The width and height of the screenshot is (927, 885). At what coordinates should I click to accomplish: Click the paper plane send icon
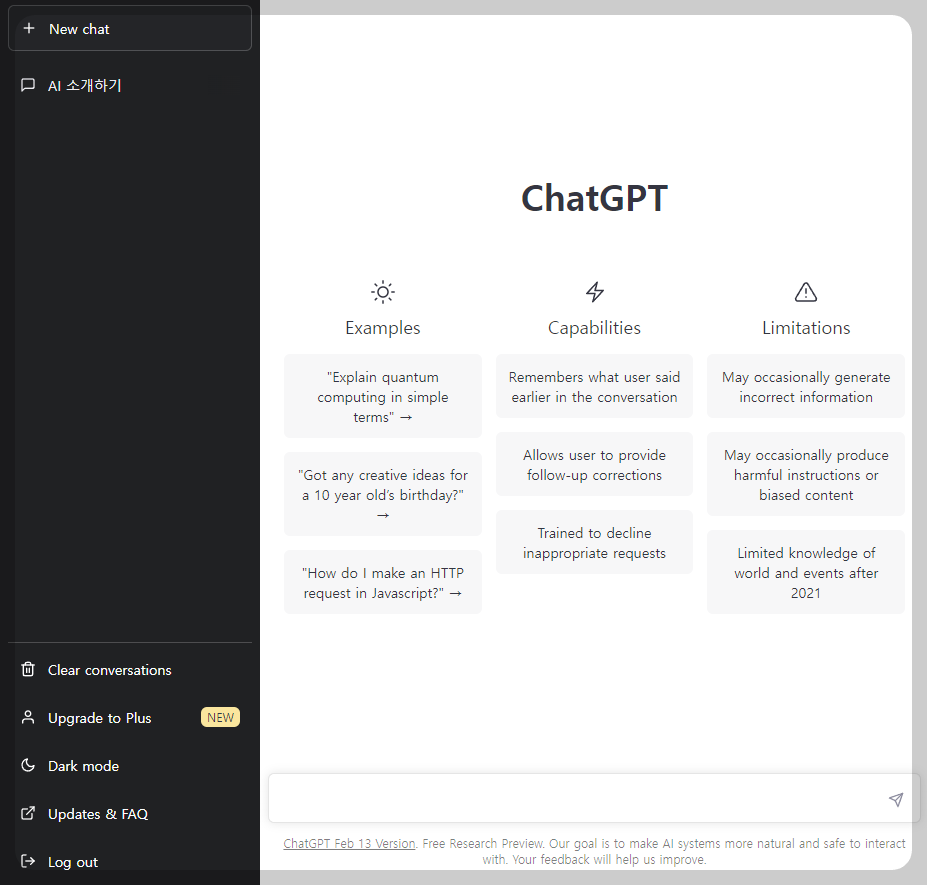click(x=896, y=799)
